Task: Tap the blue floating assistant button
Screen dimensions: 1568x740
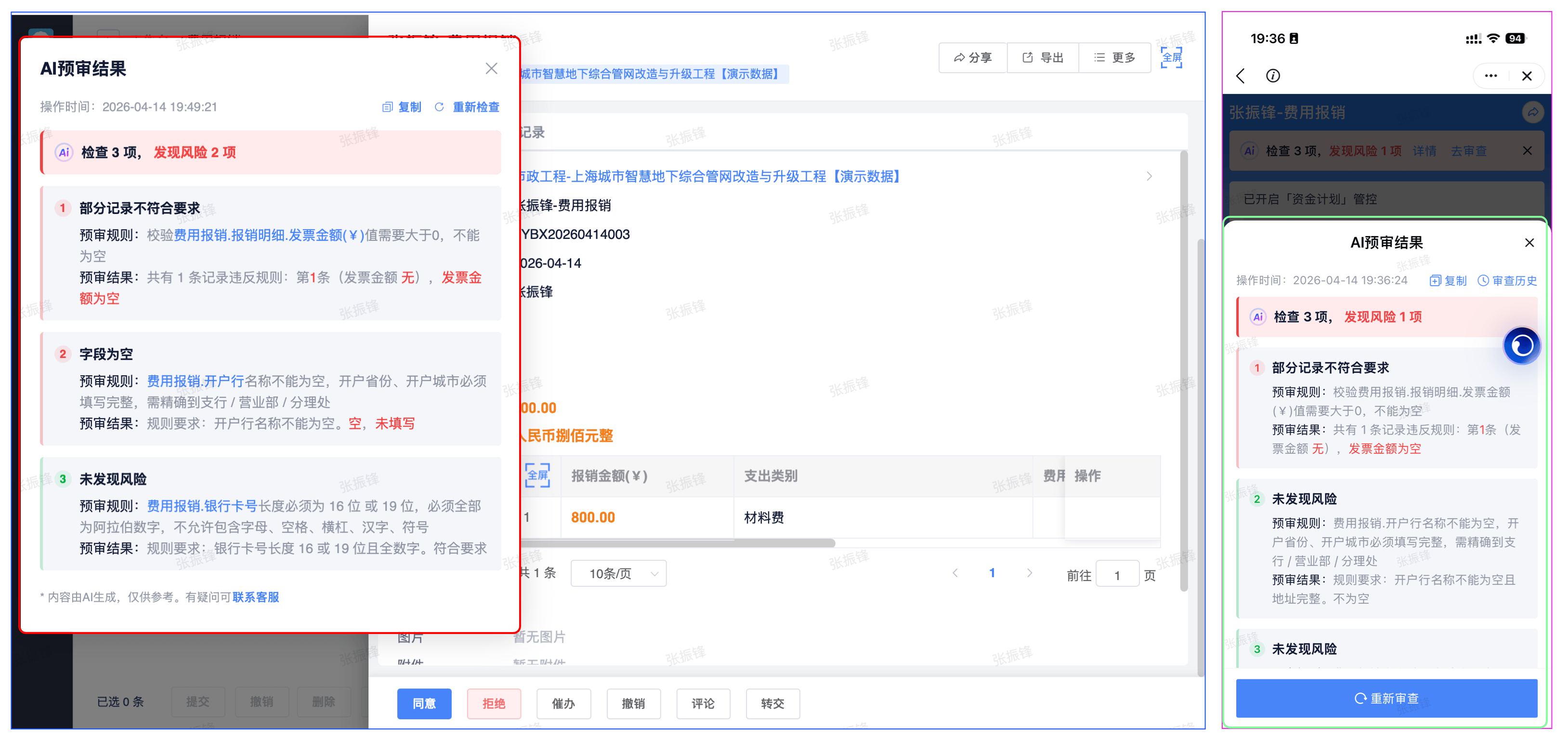Action: point(1521,346)
